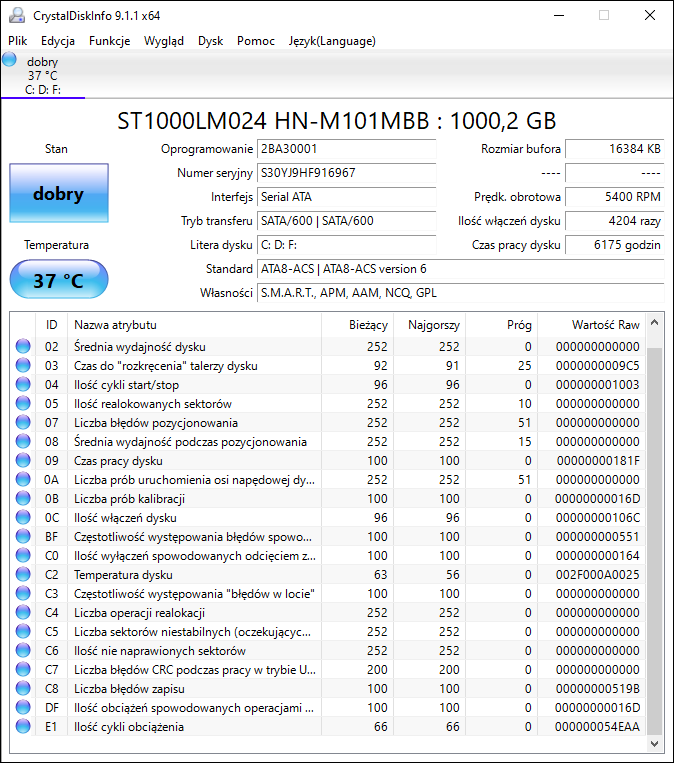The width and height of the screenshot is (674, 763).
Task: Click status orb for attribute C3 row
Action: pos(23,593)
